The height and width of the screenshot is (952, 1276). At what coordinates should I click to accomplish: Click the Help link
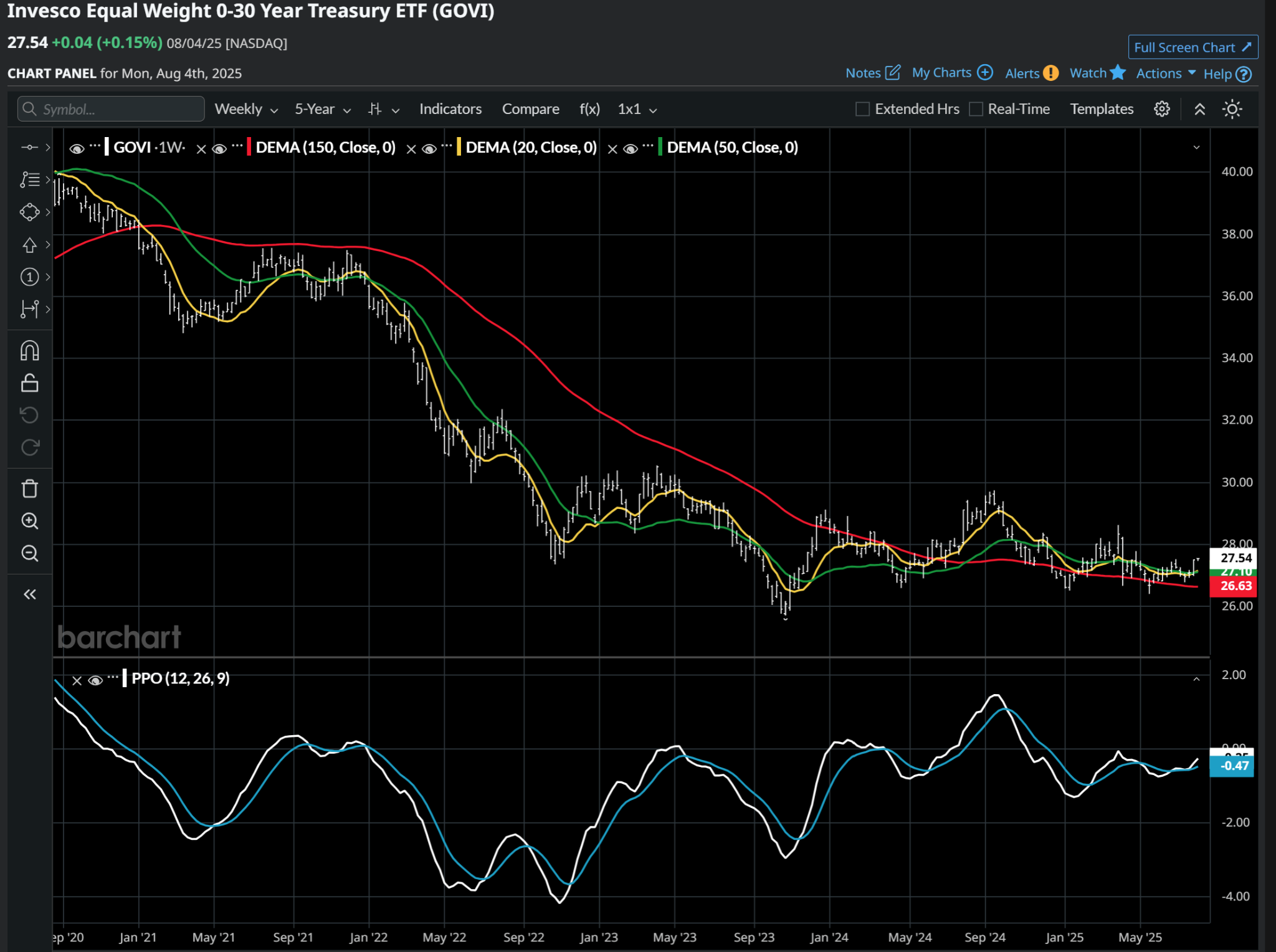pyautogui.click(x=1217, y=74)
